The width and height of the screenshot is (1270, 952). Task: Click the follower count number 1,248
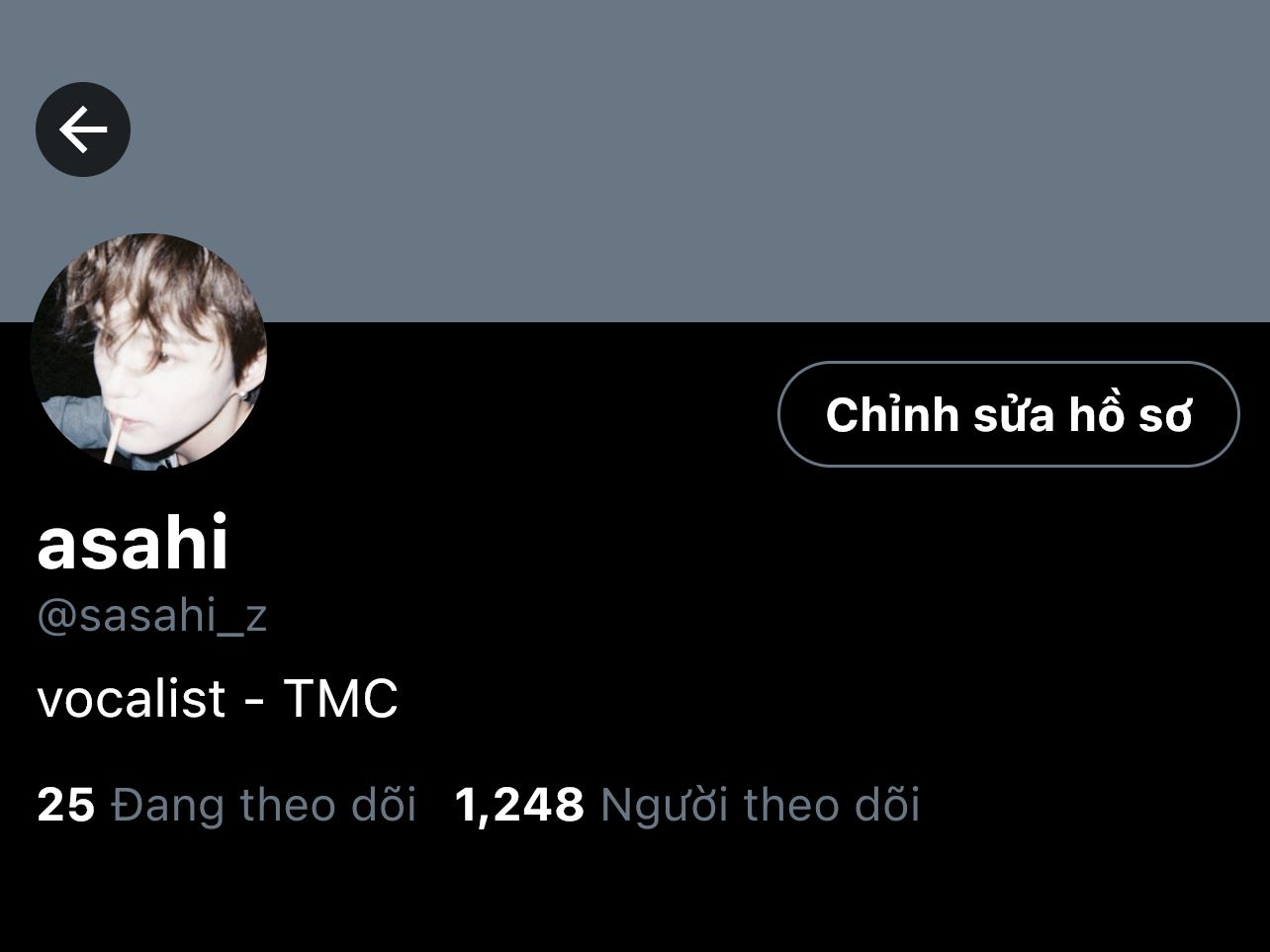[x=519, y=806]
